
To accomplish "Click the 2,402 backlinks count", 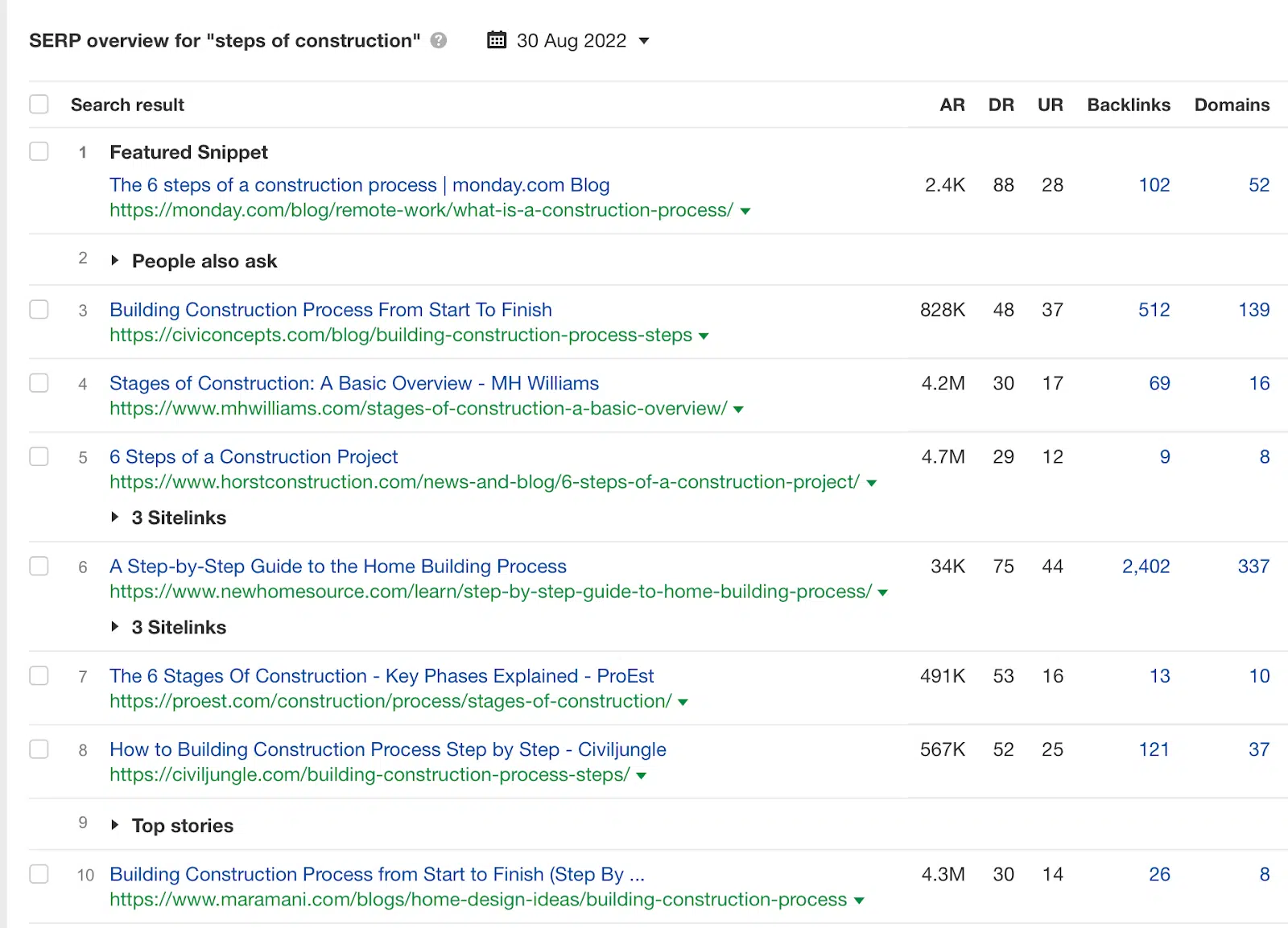I will [1146, 567].
